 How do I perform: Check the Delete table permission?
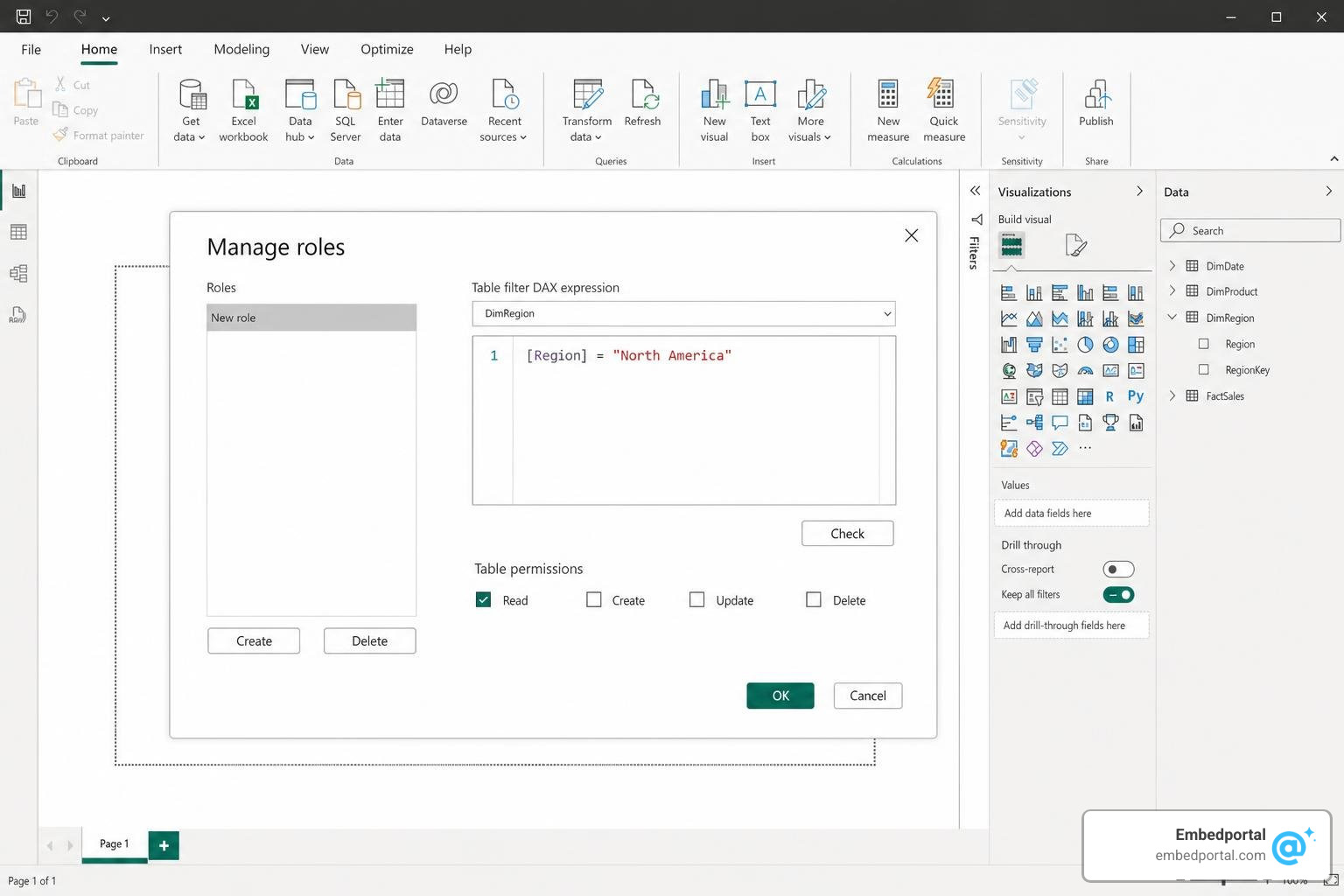pos(814,599)
